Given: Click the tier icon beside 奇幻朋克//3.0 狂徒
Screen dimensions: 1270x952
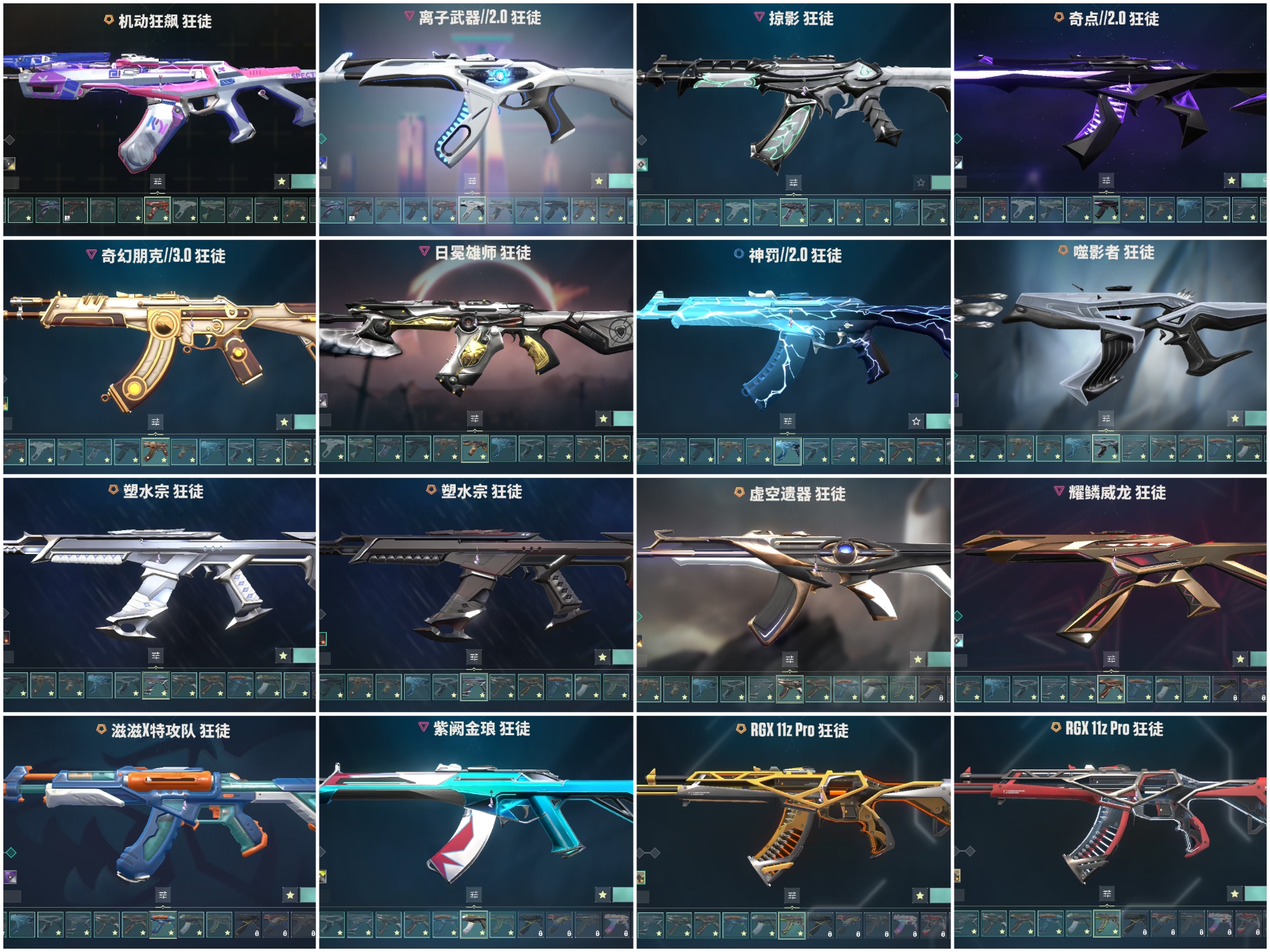Looking at the screenshot, I should tap(91, 255).
